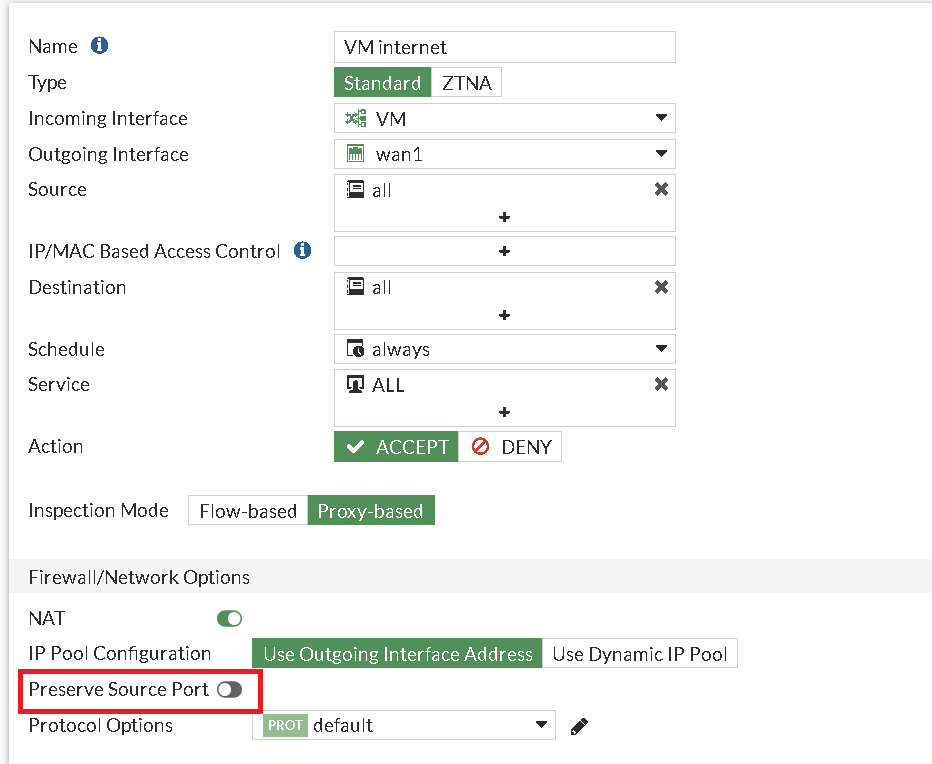Remove the ALL entry from Service

[x=661, y=385]
